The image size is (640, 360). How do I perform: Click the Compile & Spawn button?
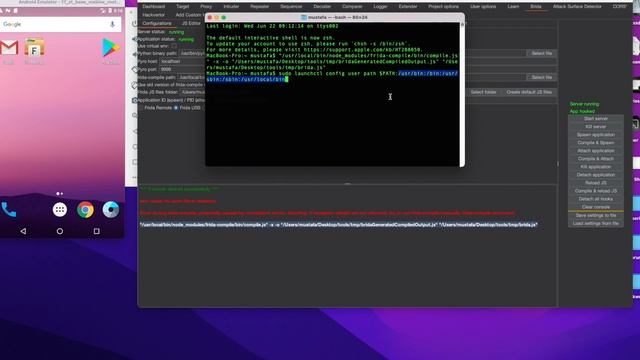click(596, 143)
